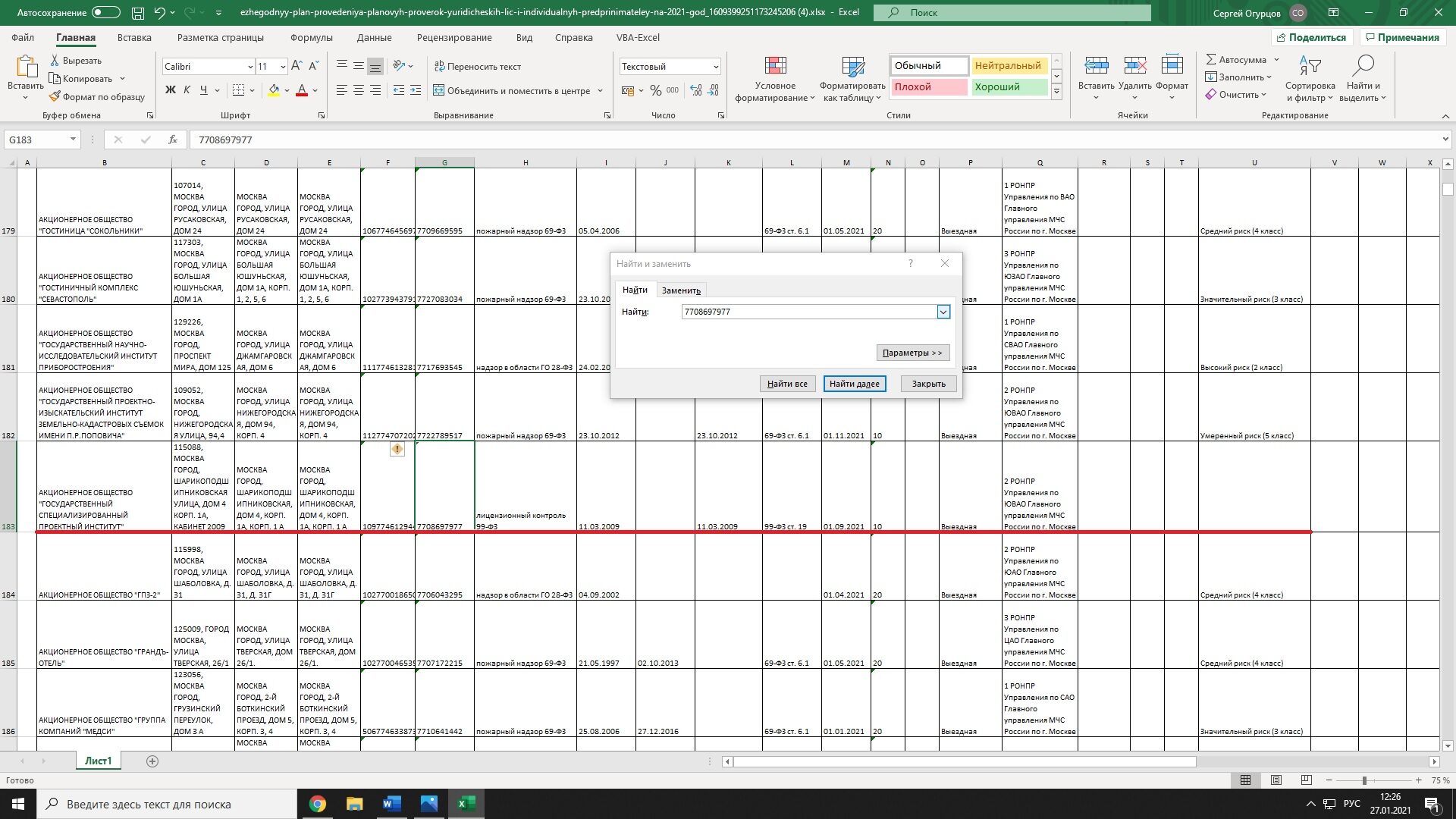The width and height of the screenshot is (1456, 819).
Task: Expand the AutoSum (Автосумма) dropdown arrow
Action: (x=1276, y=60)
